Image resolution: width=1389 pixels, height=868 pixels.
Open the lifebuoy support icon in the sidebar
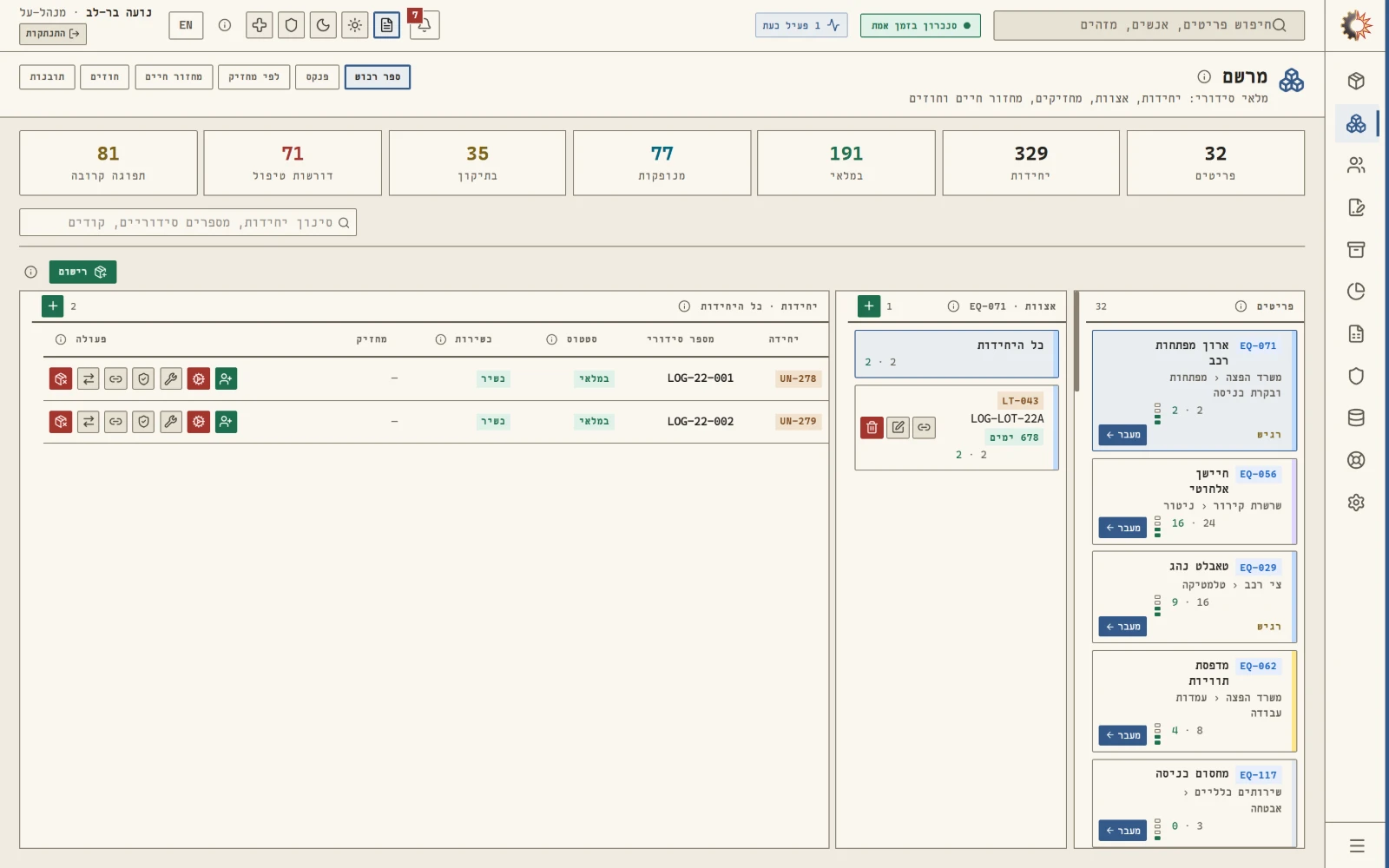(x=1356, y=460)
